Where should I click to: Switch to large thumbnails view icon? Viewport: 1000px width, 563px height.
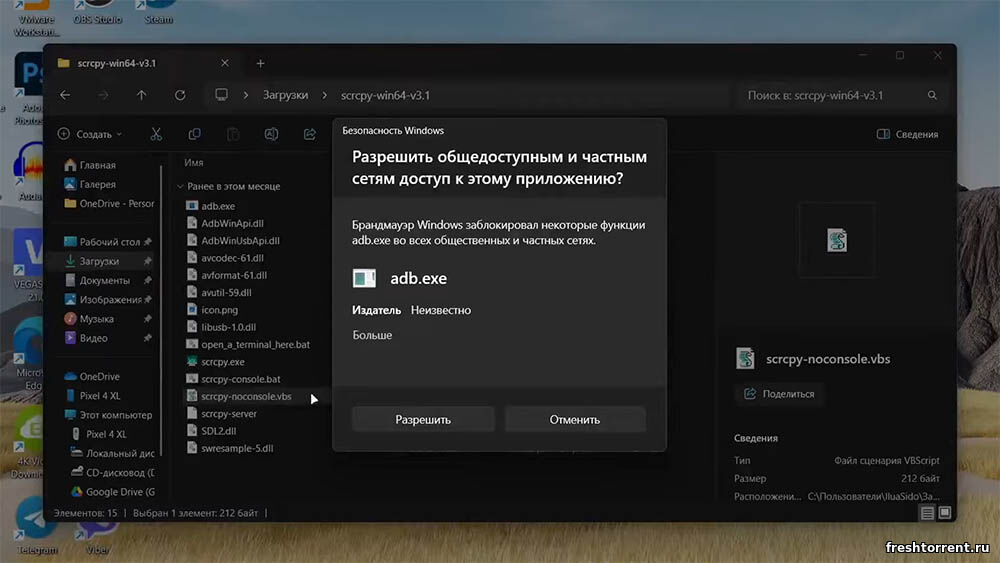(945, 513)
